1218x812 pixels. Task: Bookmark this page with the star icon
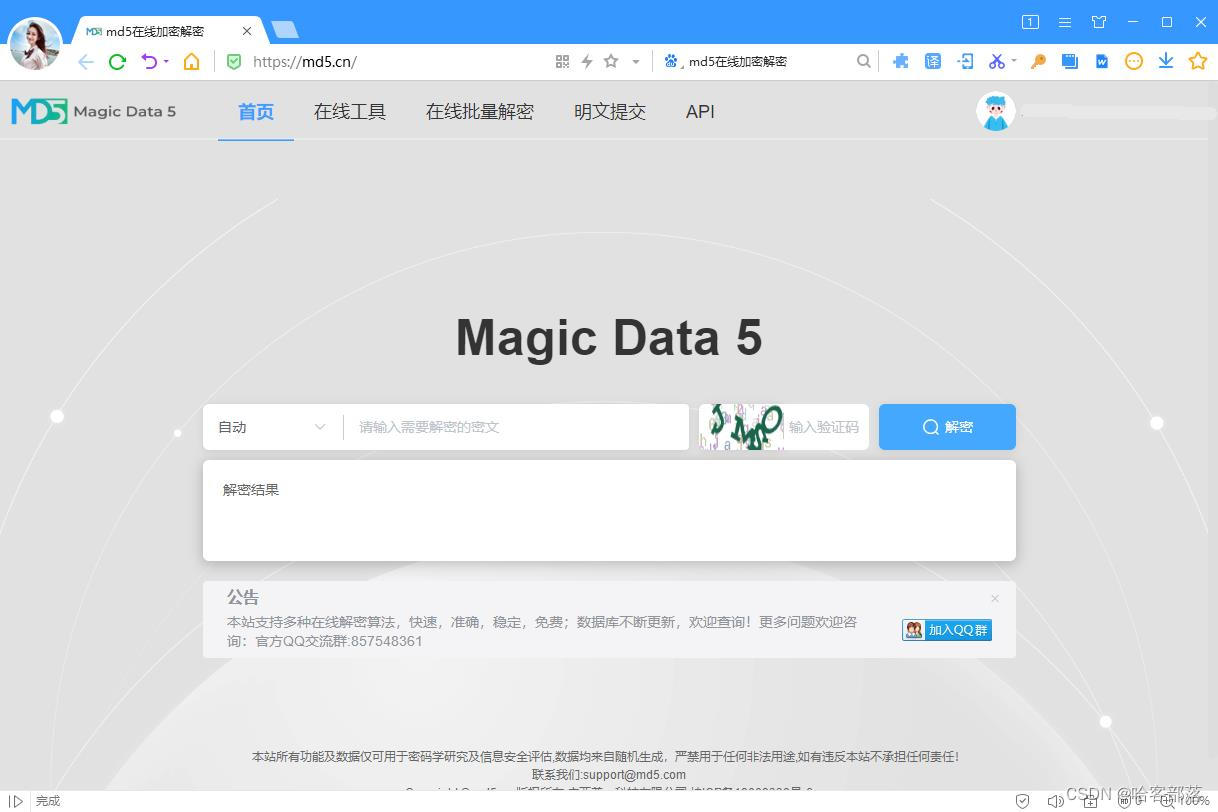tap(611, 62)
